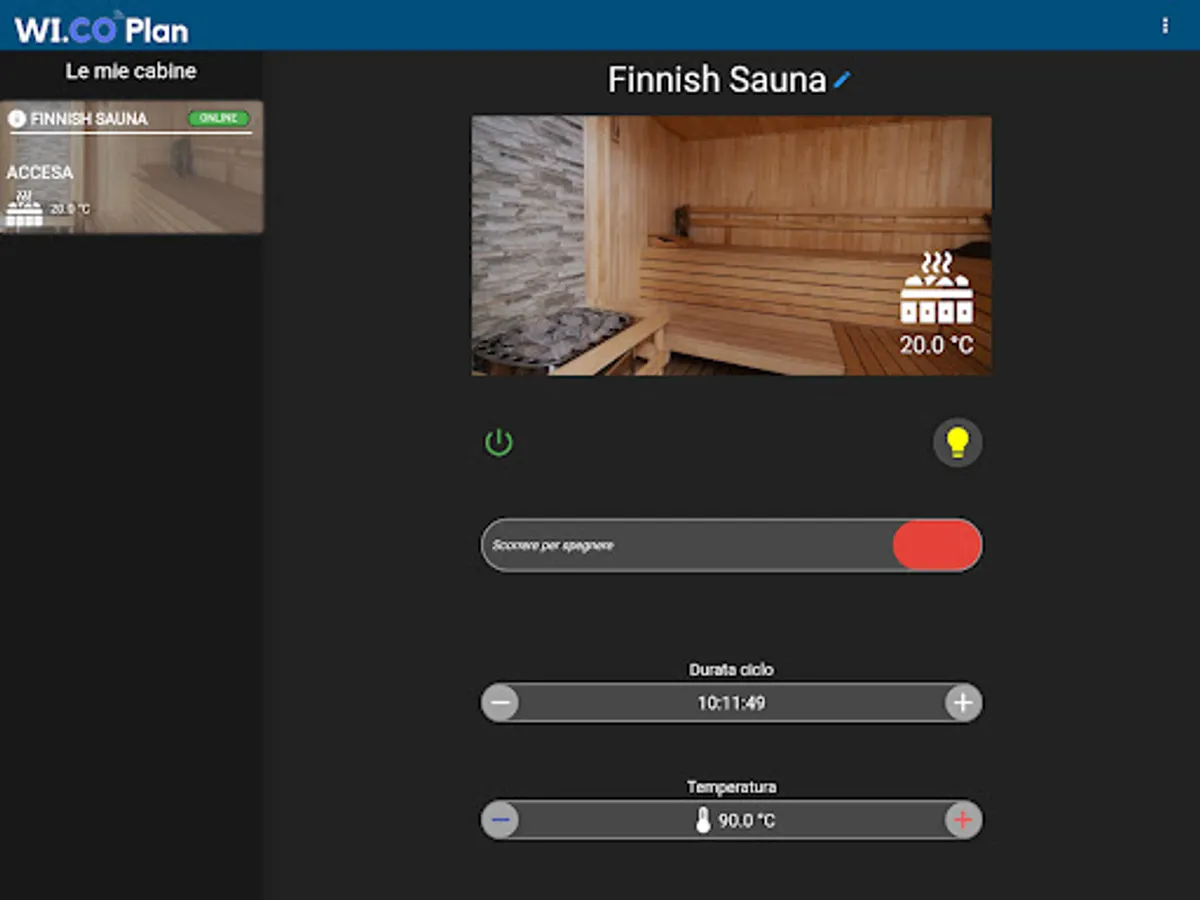Select the Finnish Sauna cabin card in the sidebar
Screen dimensions: 1200x900
(132, 167)
